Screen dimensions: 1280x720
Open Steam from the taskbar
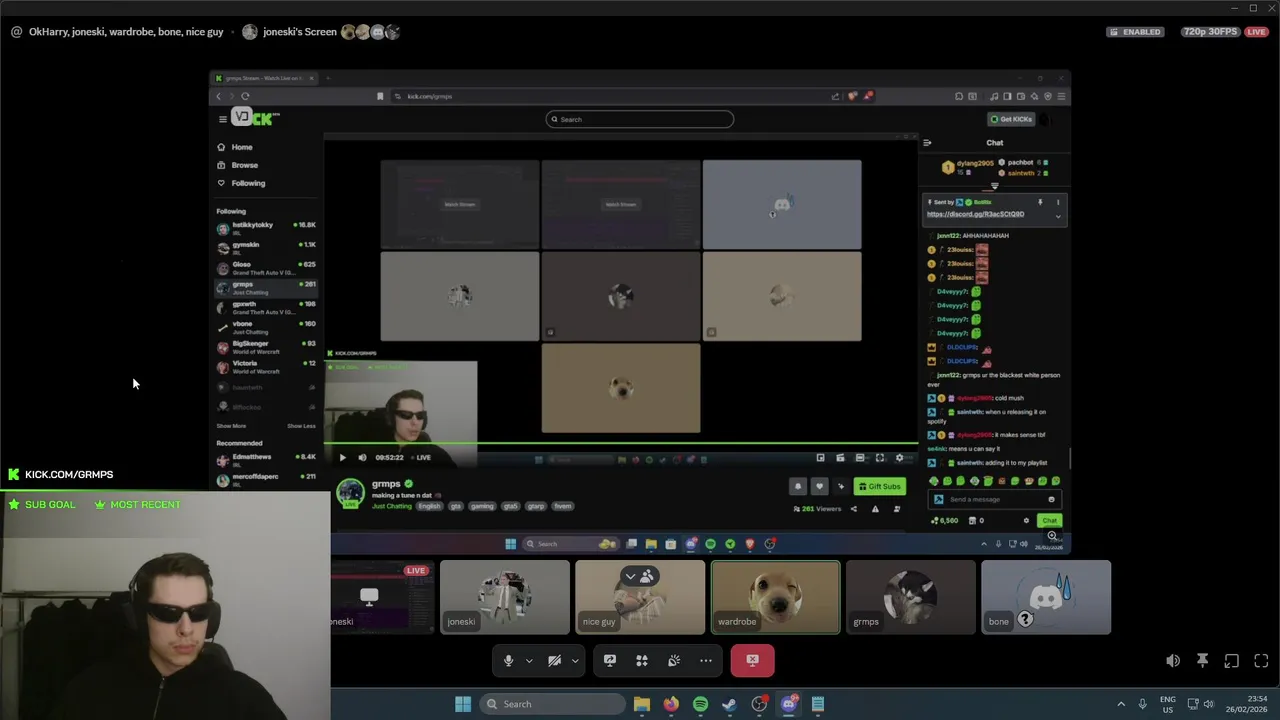[729, 704]
